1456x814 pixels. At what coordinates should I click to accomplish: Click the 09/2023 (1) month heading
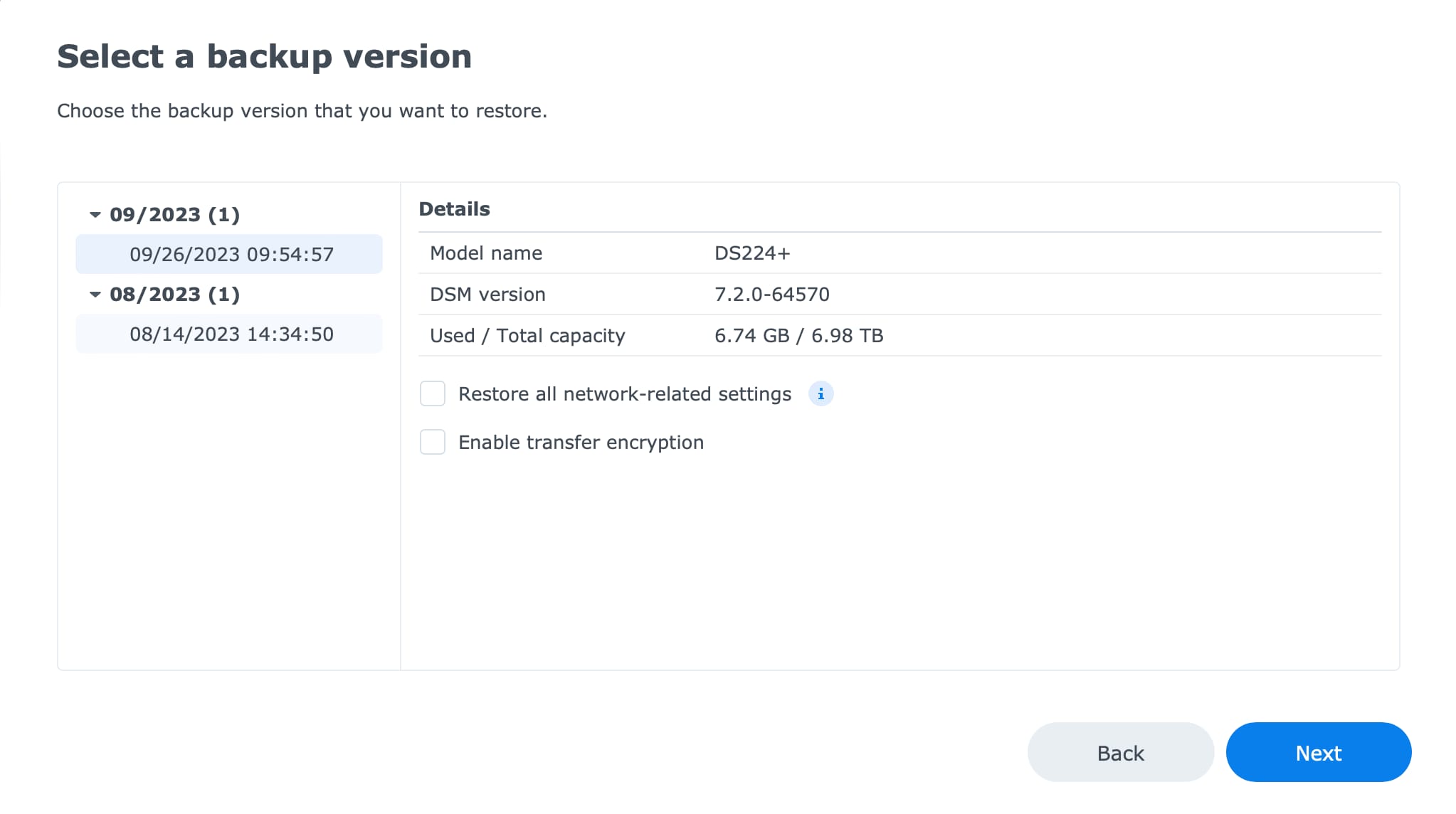174,214
